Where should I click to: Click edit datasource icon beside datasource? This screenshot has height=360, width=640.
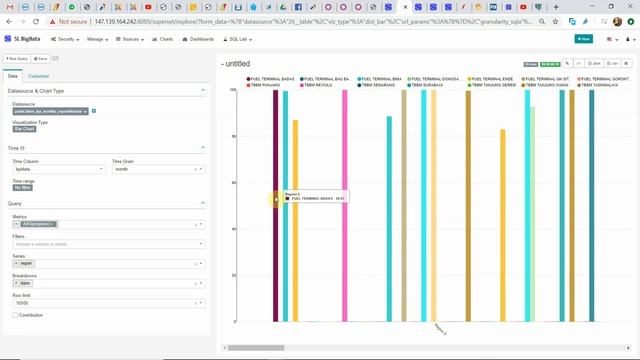94,111
